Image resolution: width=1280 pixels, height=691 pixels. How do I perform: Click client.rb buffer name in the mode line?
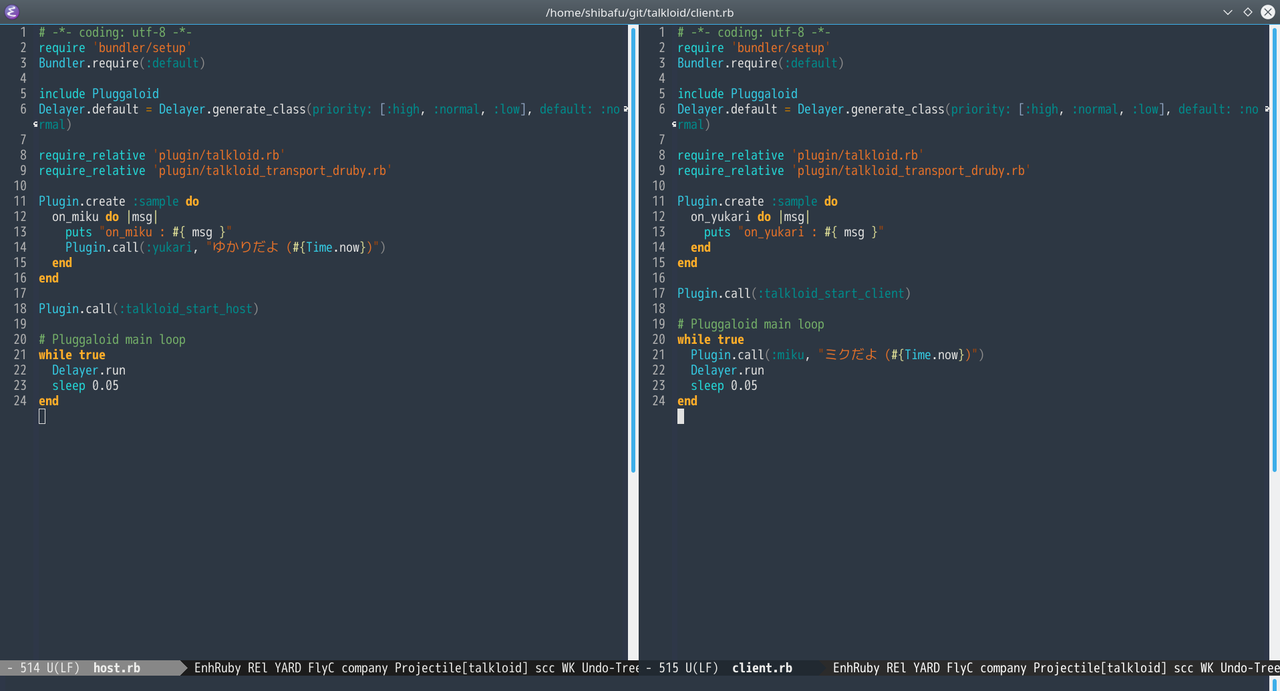(x=762, y=667)
